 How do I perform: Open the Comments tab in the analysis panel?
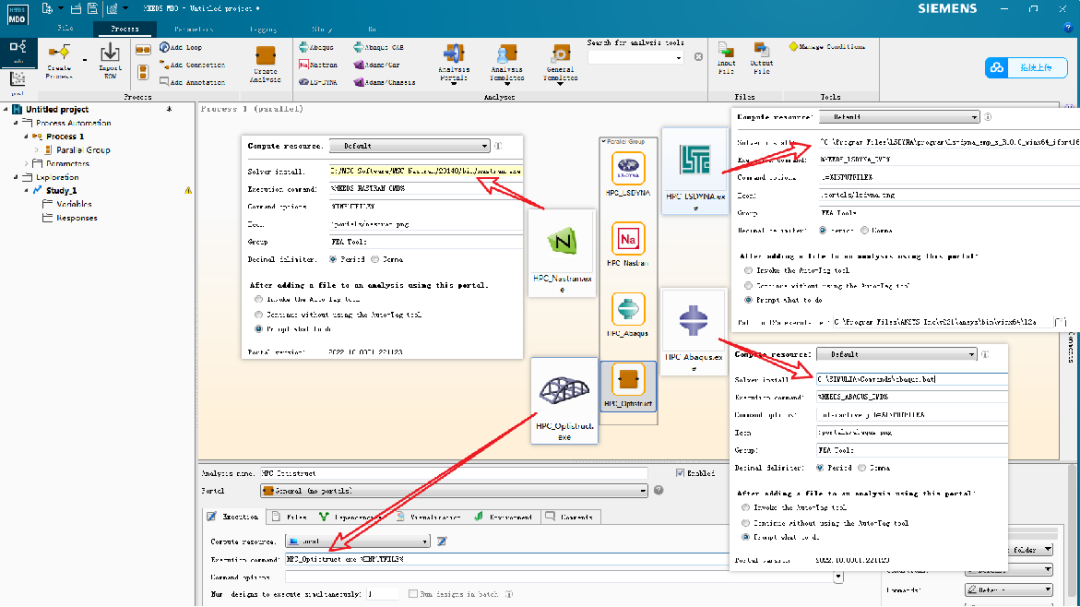pyautogui.click(x=570, y=517)
